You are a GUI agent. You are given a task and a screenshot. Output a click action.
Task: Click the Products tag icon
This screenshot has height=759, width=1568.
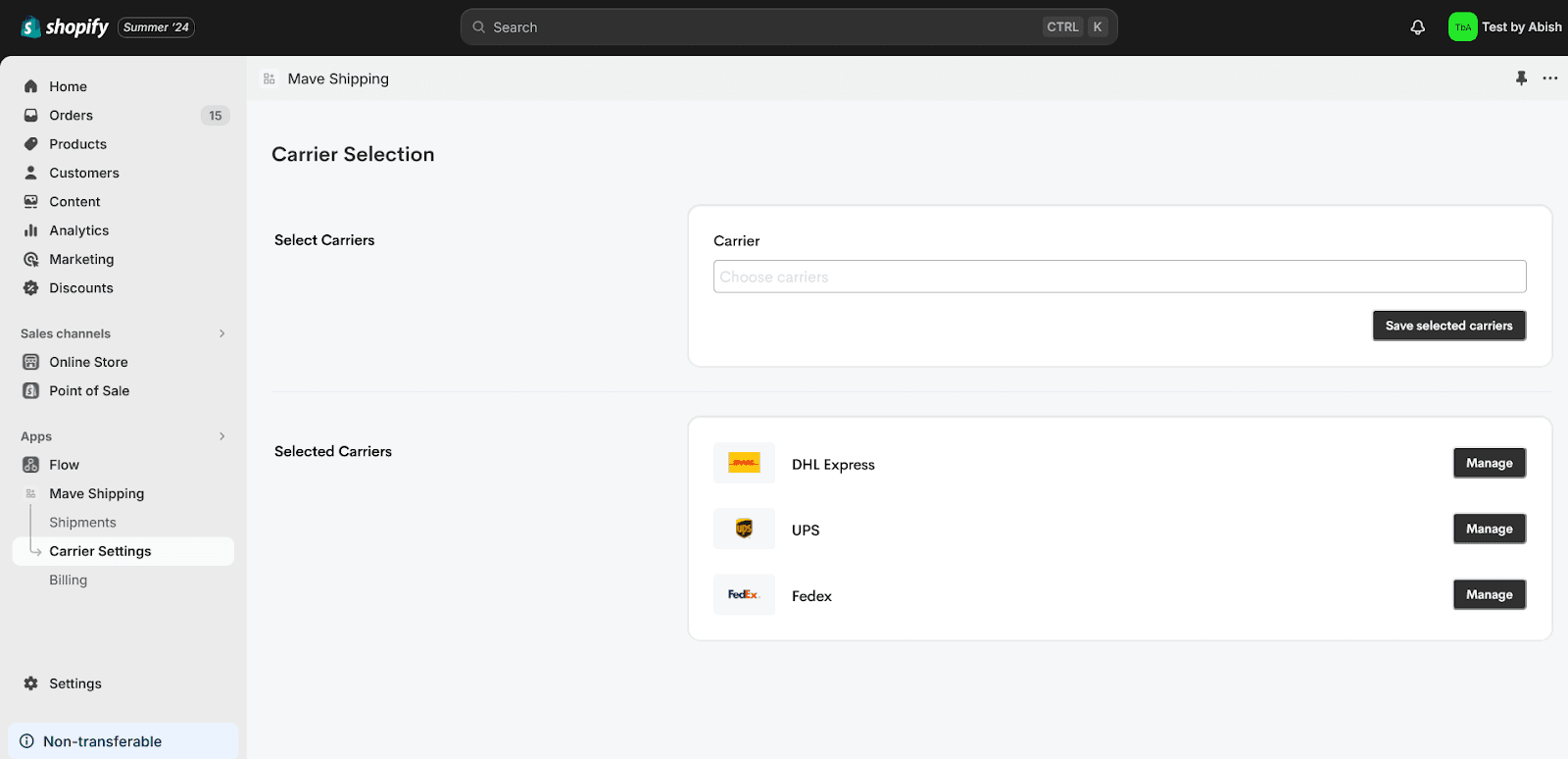pyautogui.click(x=31, y=144)
